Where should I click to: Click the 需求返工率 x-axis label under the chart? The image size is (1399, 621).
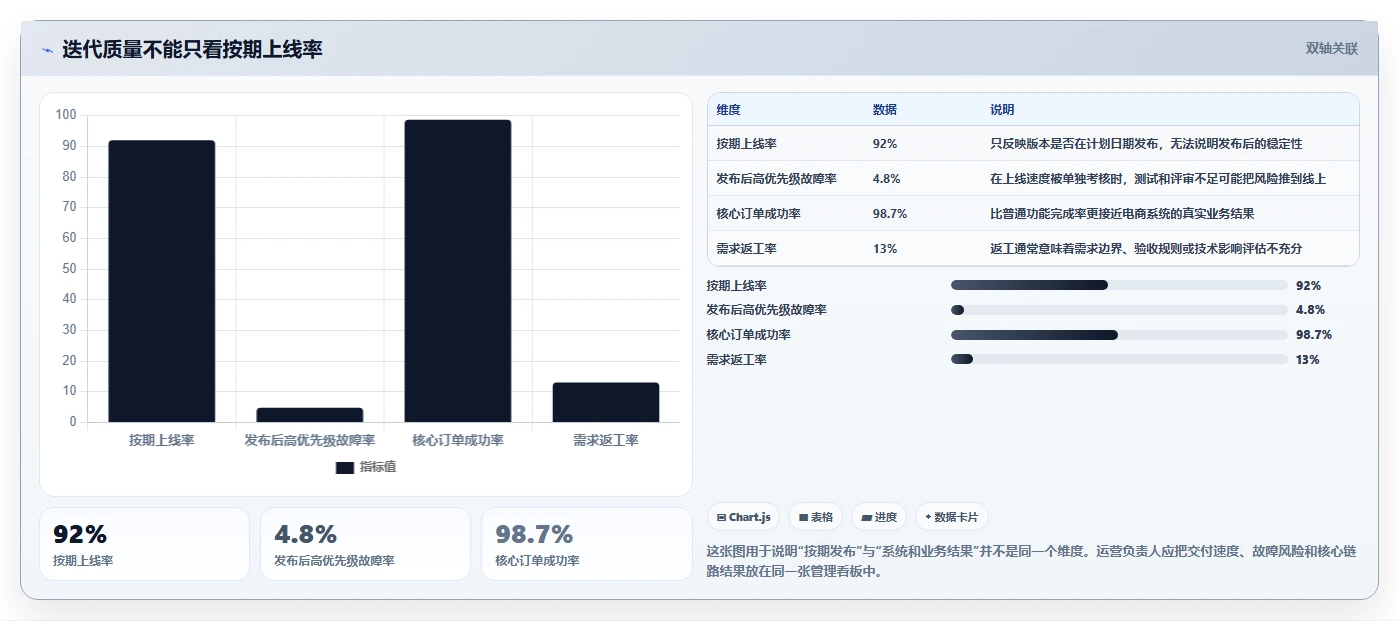[x=606, y=441]
